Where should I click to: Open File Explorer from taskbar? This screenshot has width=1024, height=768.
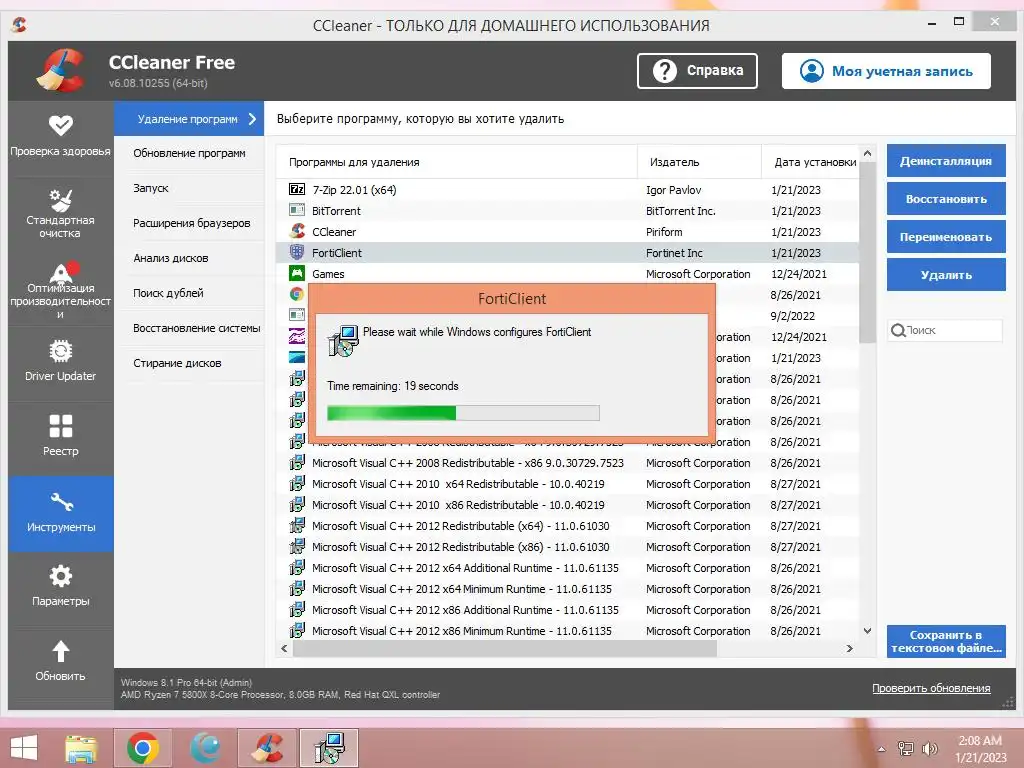pyautogui.click(x=81, y=748)
